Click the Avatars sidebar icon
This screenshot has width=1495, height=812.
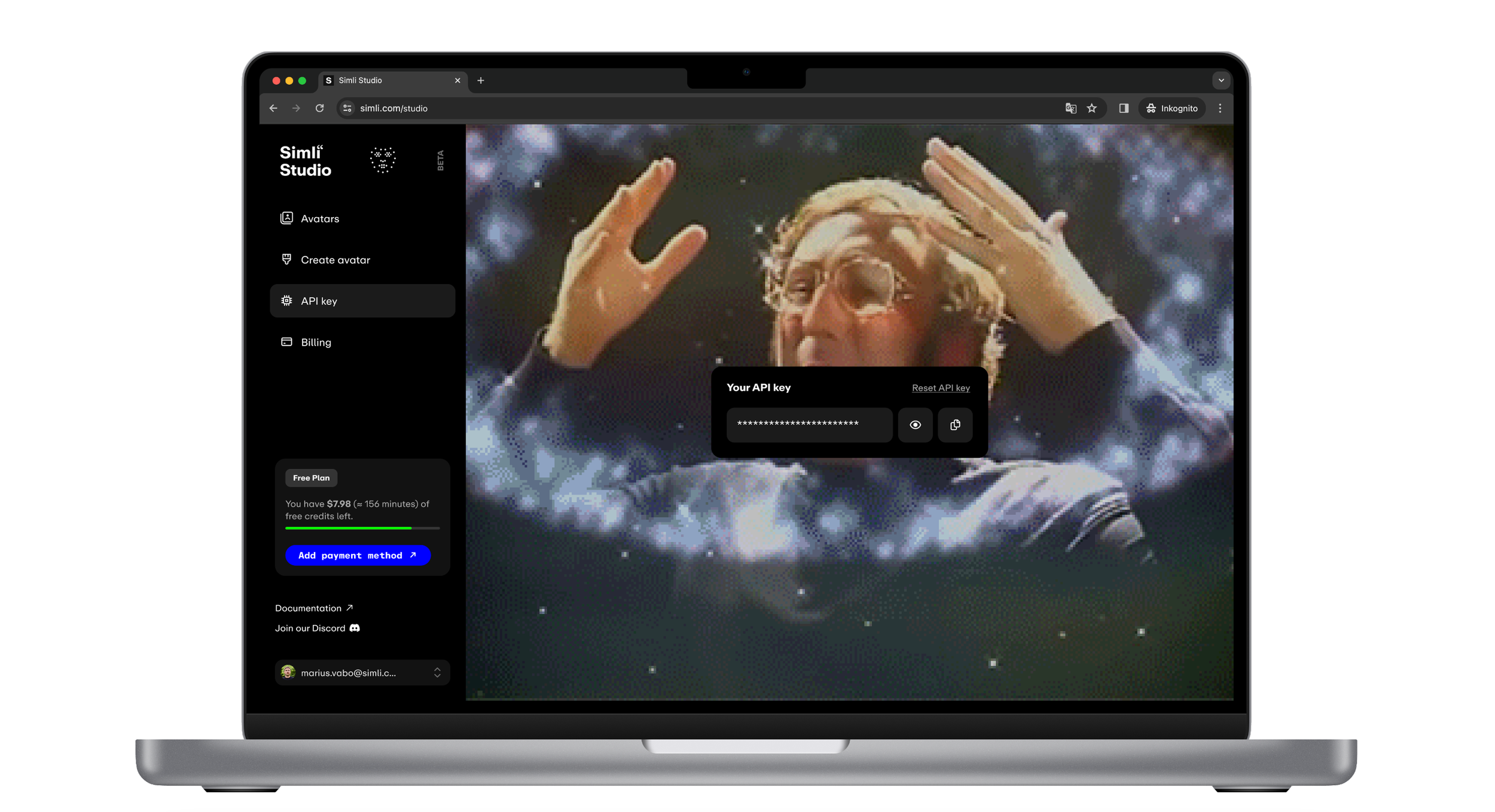[x=286, y=218]
